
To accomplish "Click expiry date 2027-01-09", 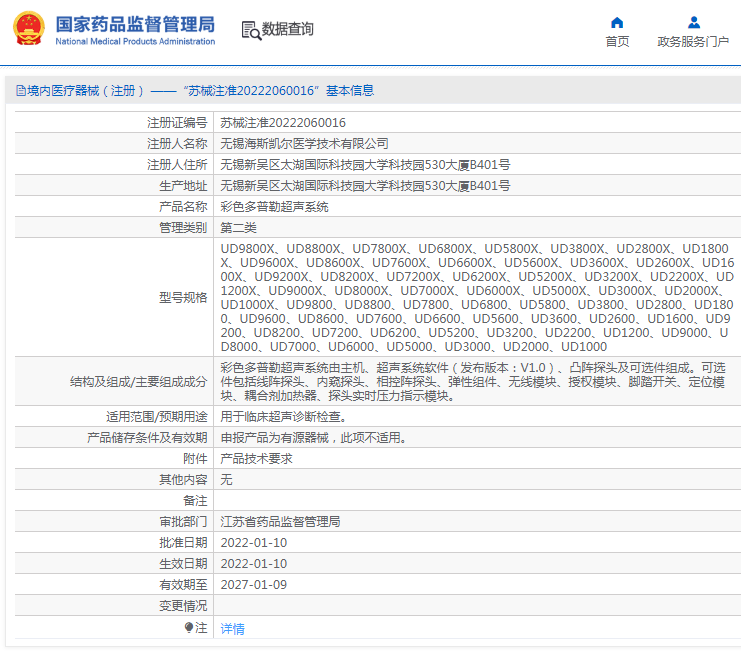I will click(x=254, y=585).
